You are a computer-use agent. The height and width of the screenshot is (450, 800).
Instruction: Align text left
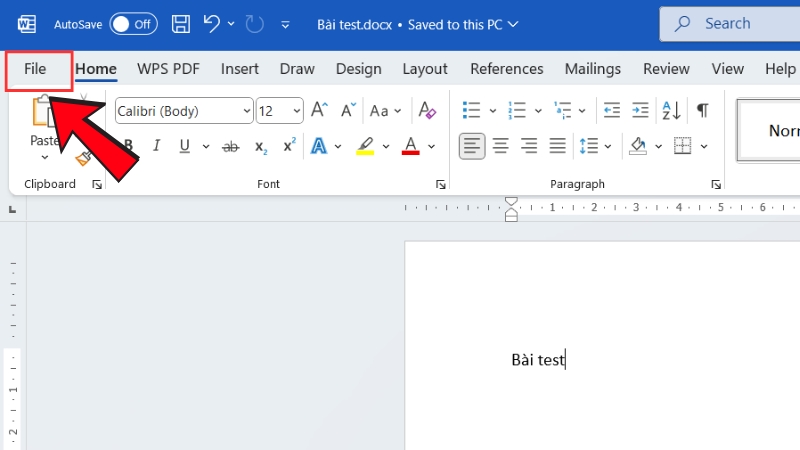471,146
